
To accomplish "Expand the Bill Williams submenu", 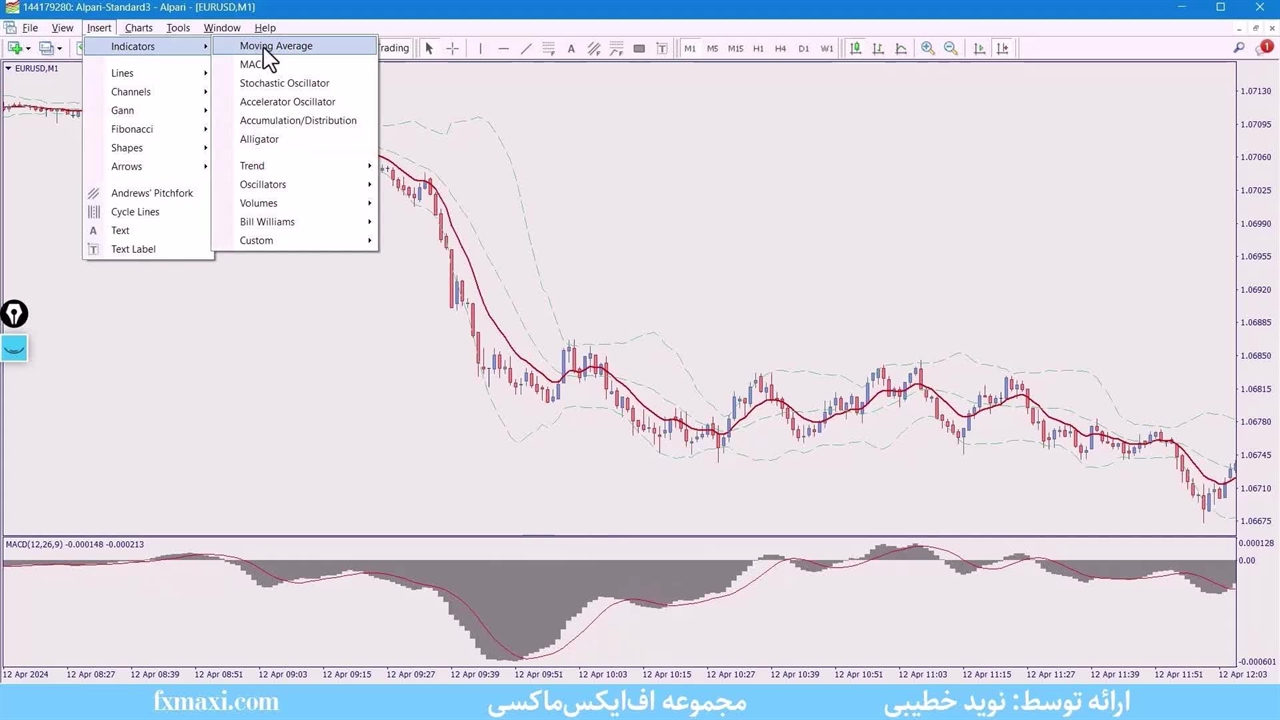I will tap(267, 222).
